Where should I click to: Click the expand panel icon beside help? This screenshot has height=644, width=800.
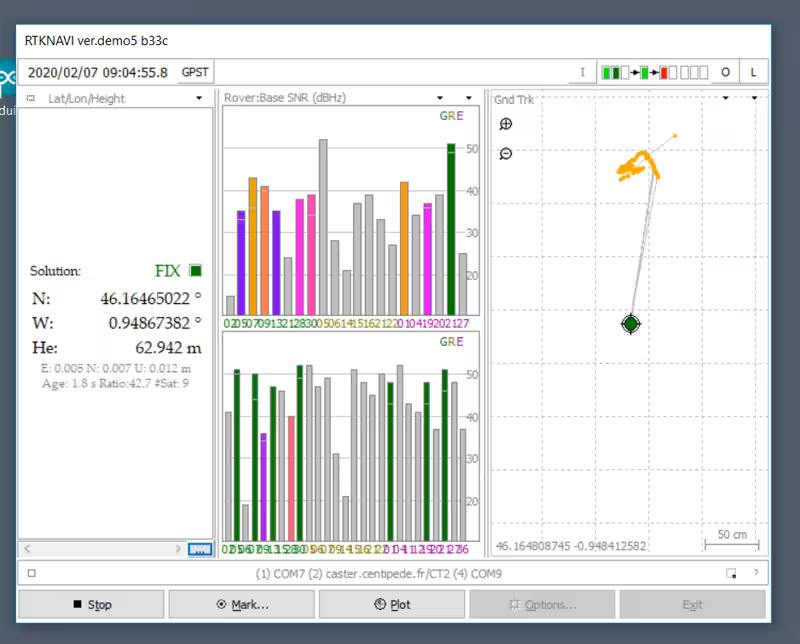732,573
